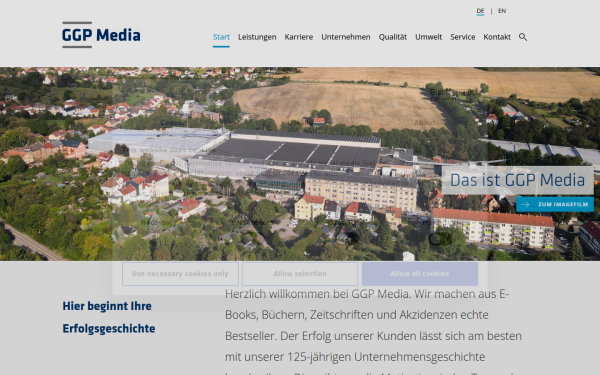This screenshot has width=600, height=375.
Task: Click the Zum Imagefilm button
Action: click(x=555, y=204)
